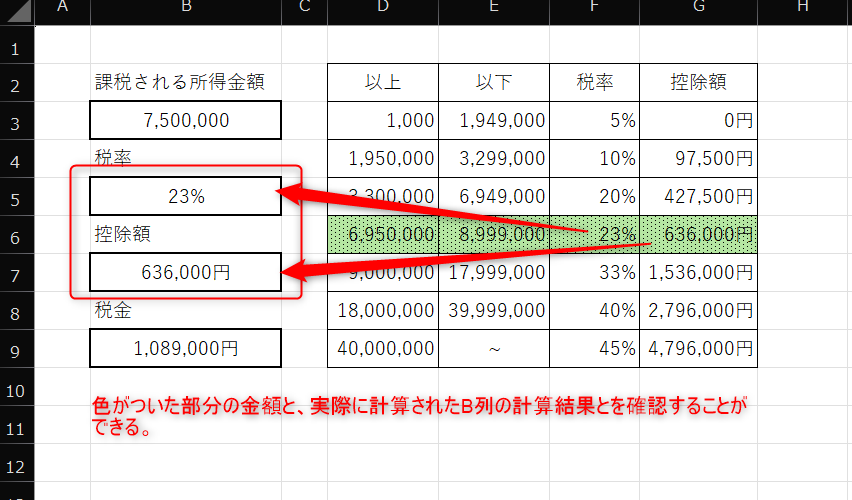Click column G header

(x=698, y=8)
